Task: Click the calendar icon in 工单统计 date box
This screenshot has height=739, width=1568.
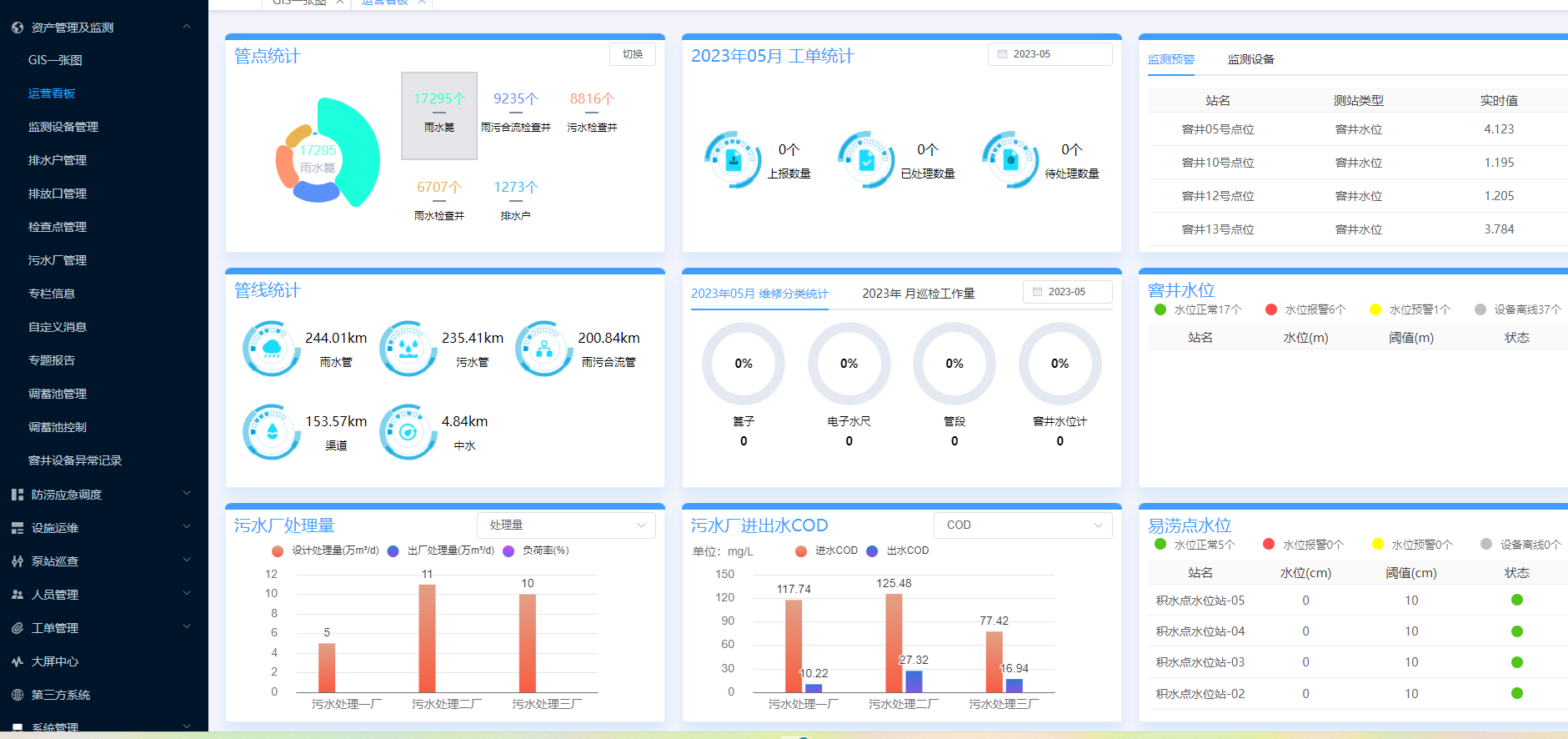Action: [x=1003, y=54]
